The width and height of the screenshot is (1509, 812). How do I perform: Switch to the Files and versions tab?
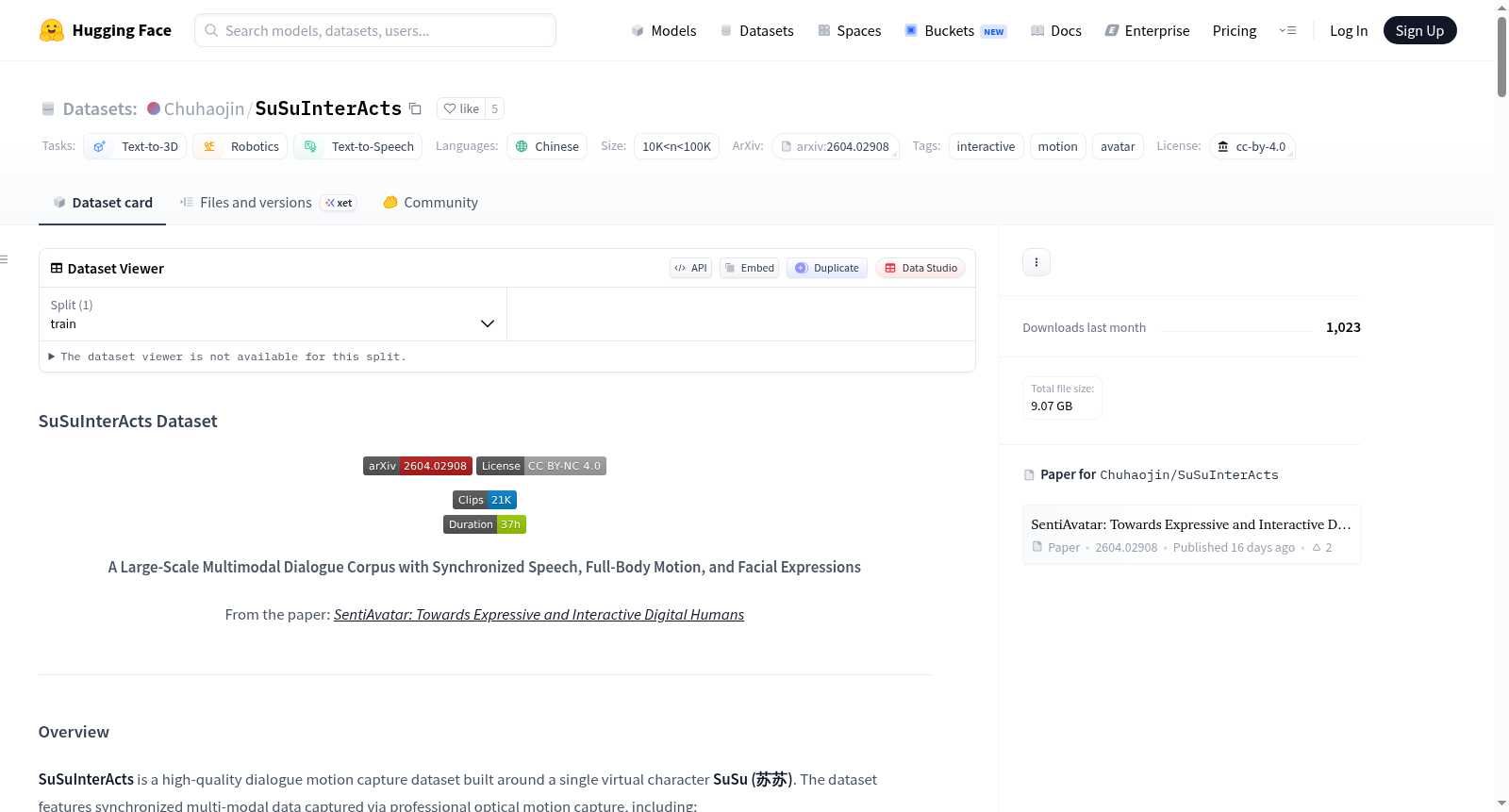tap(268, 203)
